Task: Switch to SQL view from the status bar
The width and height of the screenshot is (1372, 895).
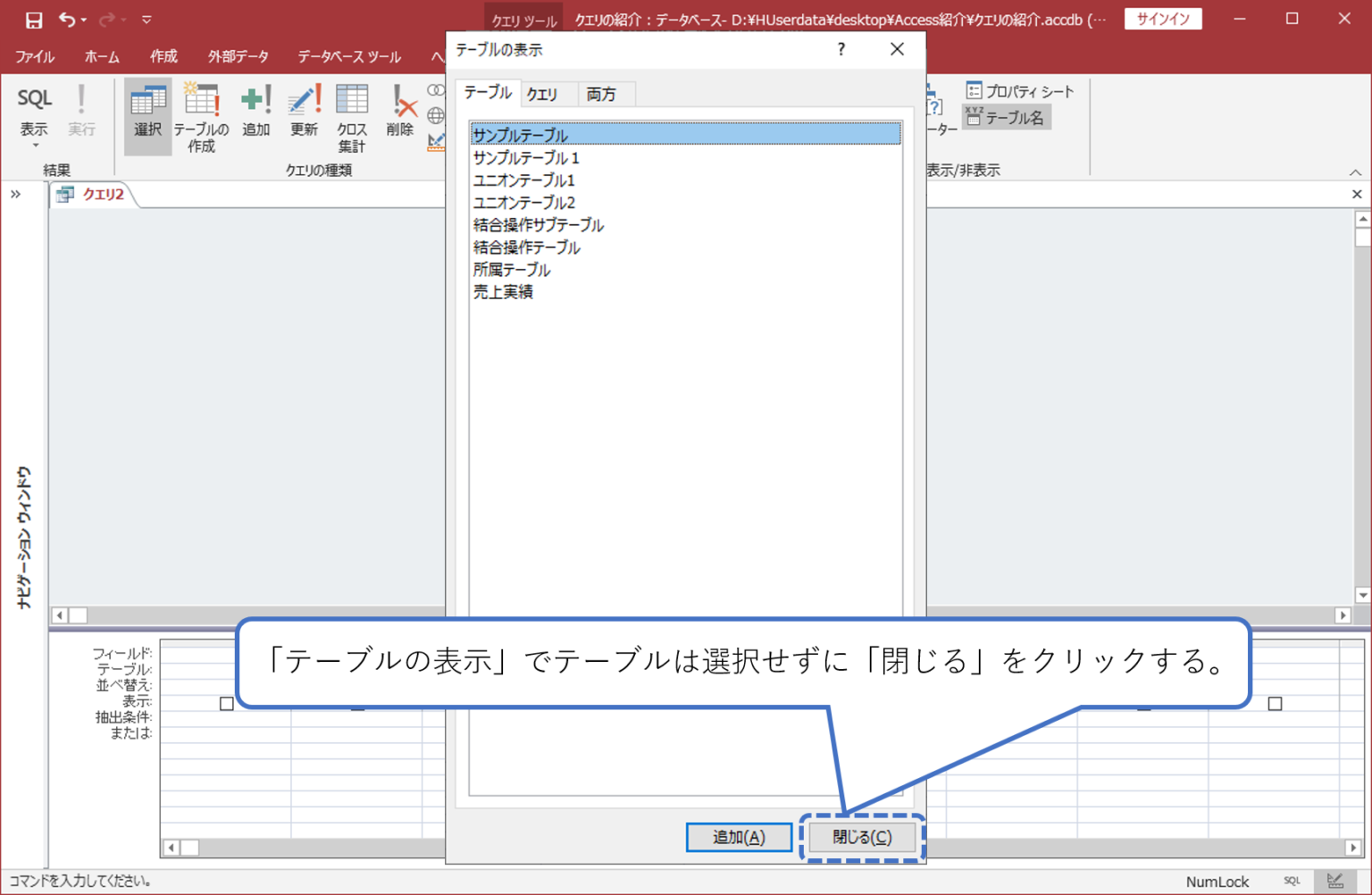Action: (x=1292, y=881)
